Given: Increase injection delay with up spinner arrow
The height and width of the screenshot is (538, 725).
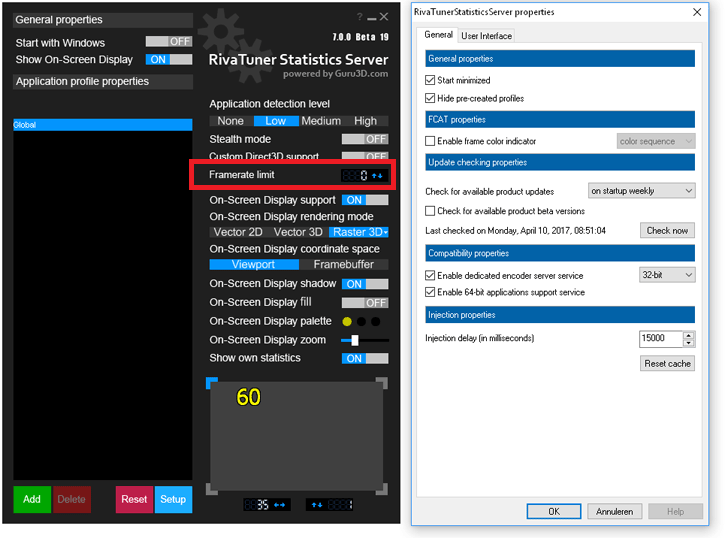Looking at the screenshot, I should [x=688, y=335].
